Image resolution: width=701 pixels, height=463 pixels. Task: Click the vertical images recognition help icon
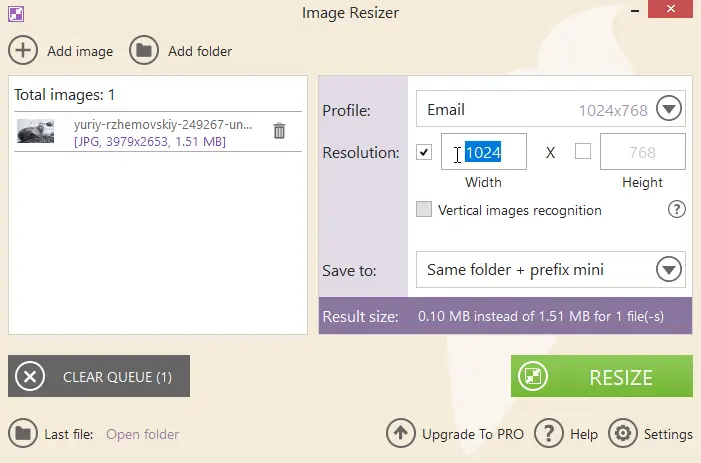tap(676, 209)
